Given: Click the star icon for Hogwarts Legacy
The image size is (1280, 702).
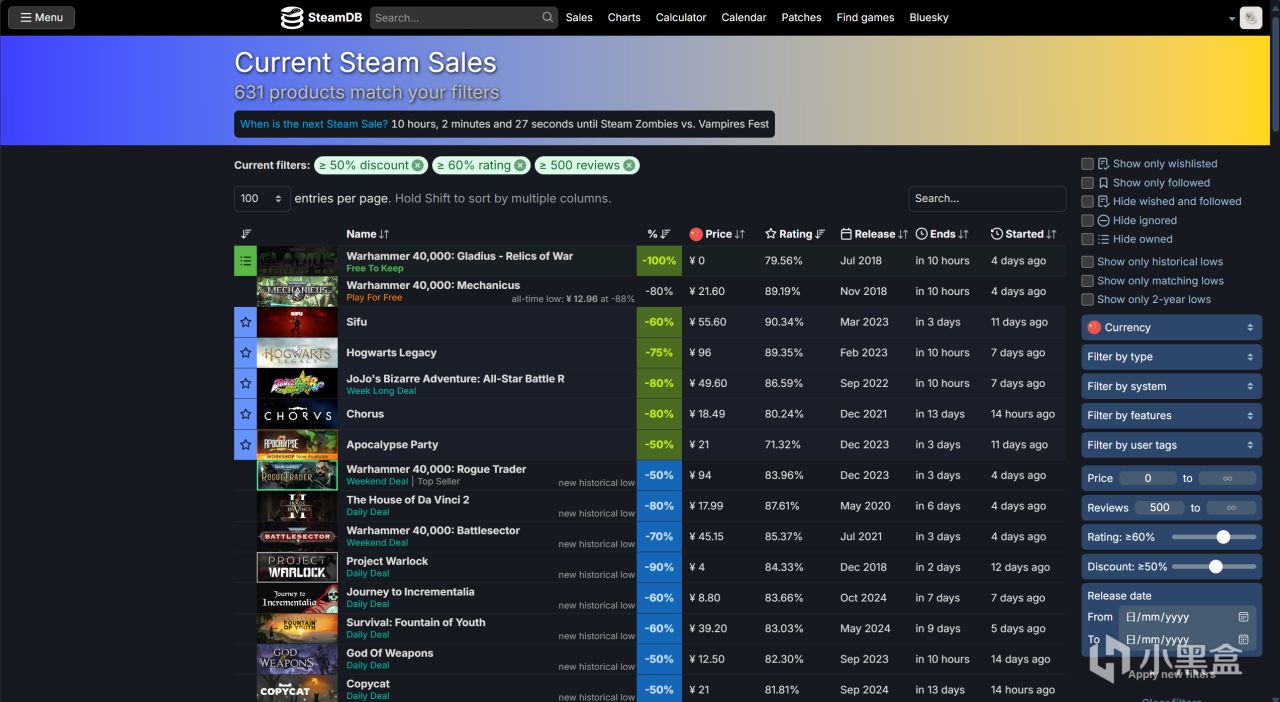Looking at the screenshot, I should click(245, 353).
